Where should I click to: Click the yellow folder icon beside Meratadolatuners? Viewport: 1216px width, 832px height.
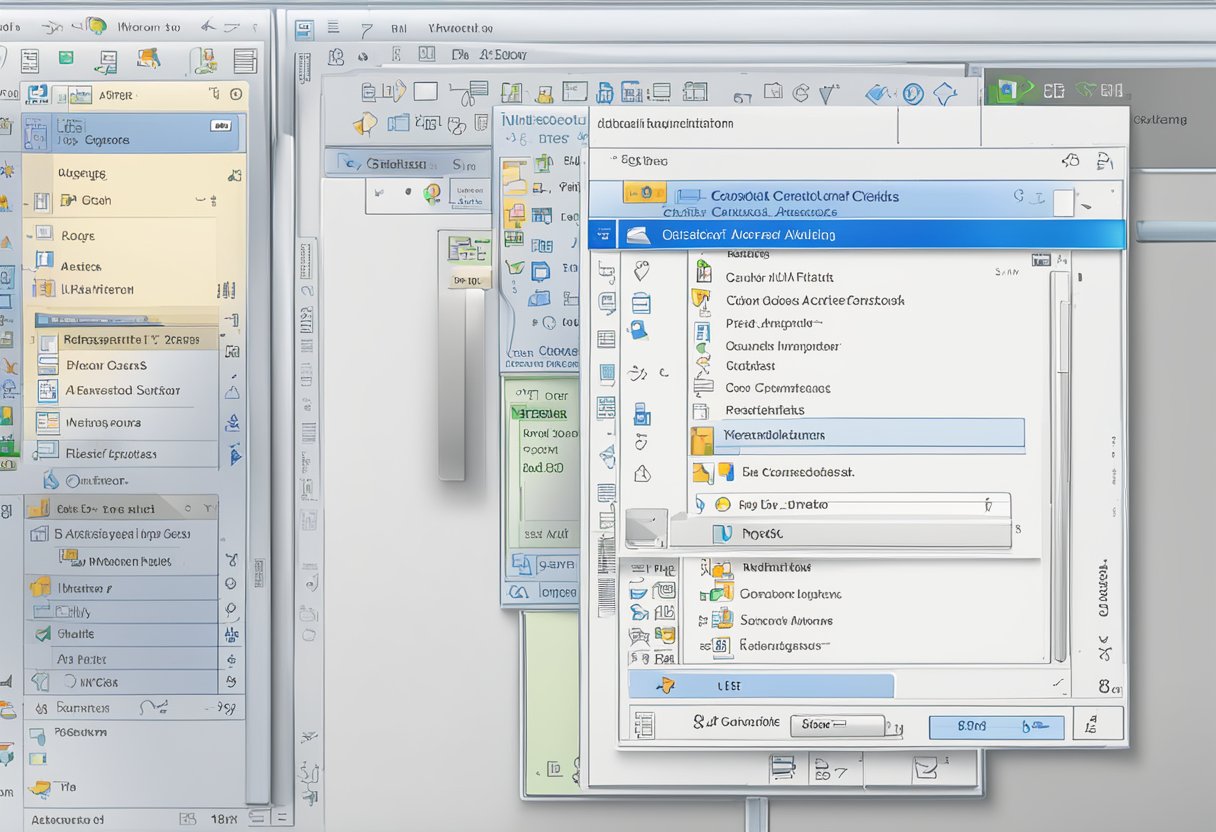703,437
